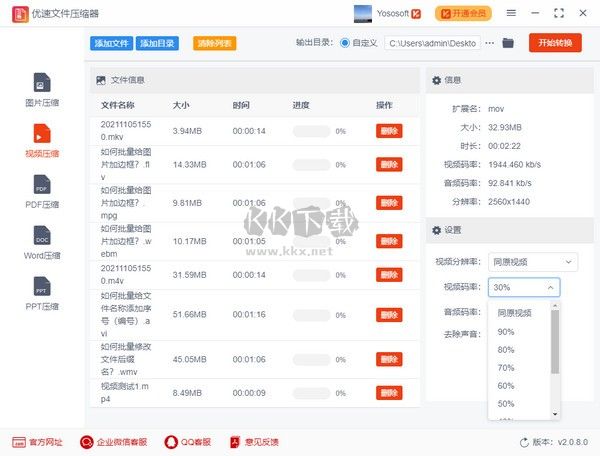The width and height of the screenshot is (600, 456).
Task: Click the 设置 panel gear icon
Action: (x=436, y=230)
